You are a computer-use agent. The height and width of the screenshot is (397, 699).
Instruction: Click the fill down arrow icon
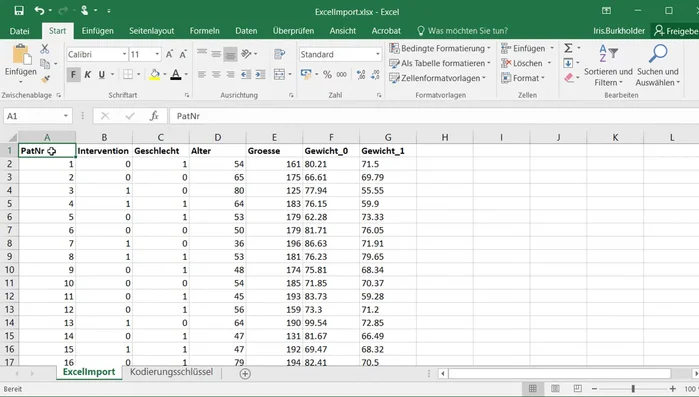click(x=568, y=63)
